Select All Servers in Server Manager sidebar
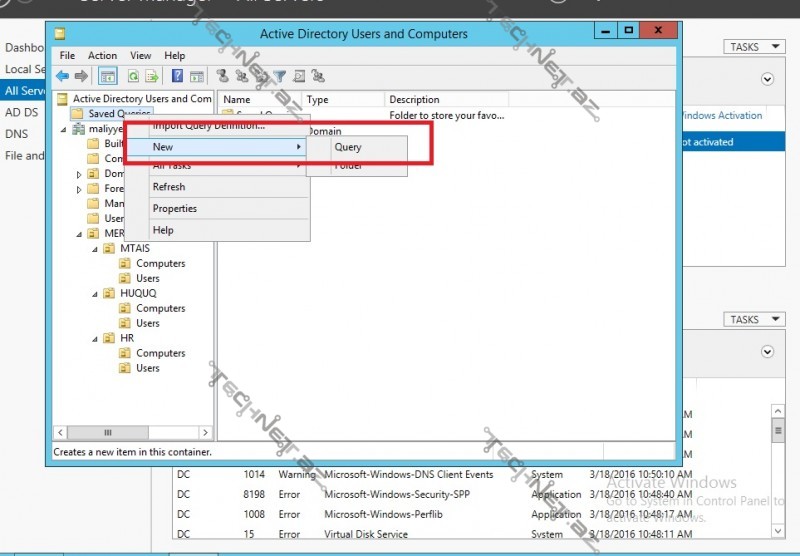The image size is (800, 556). click(22, 91)
